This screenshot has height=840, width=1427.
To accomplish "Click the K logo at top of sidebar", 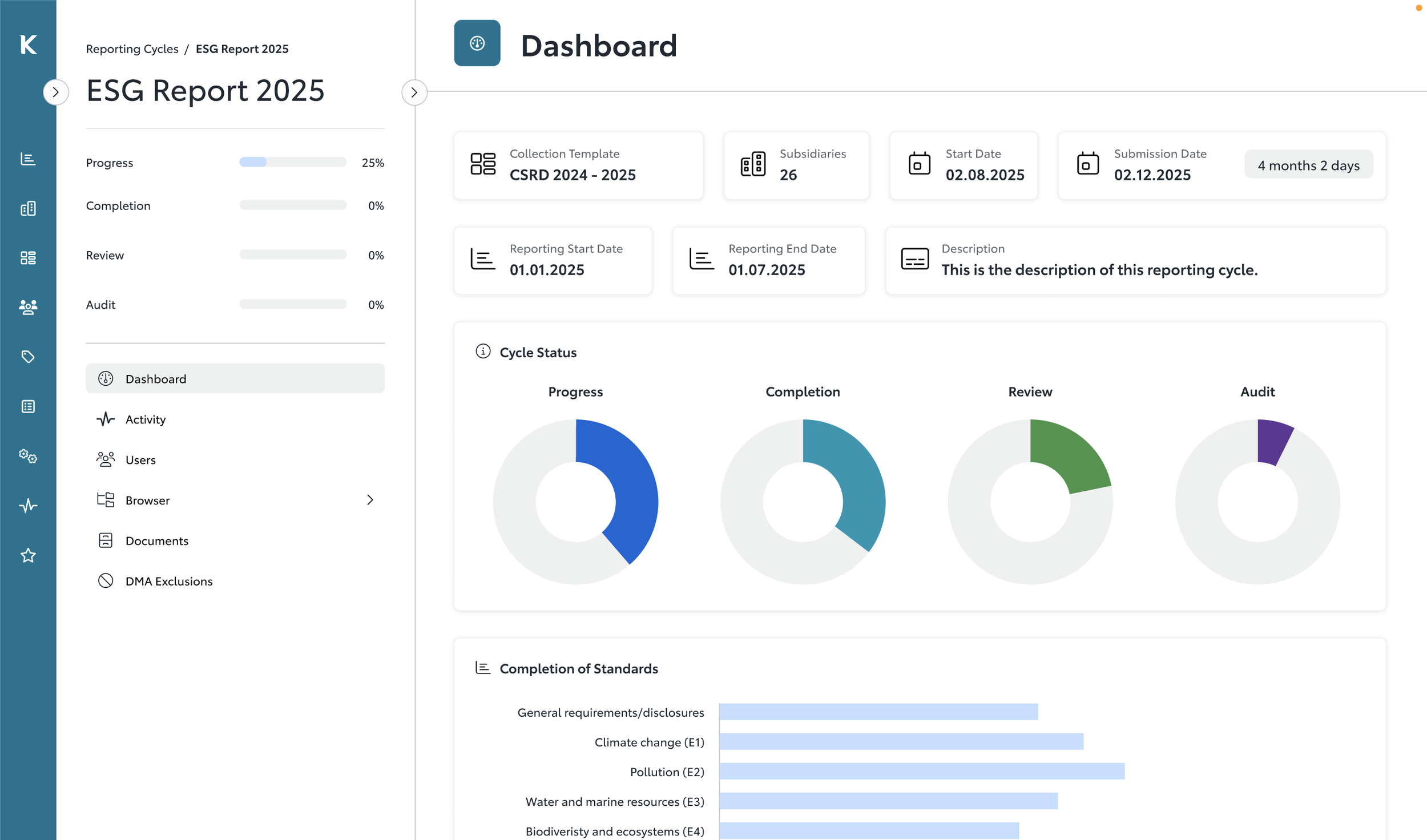I will (x=28, y=45).
